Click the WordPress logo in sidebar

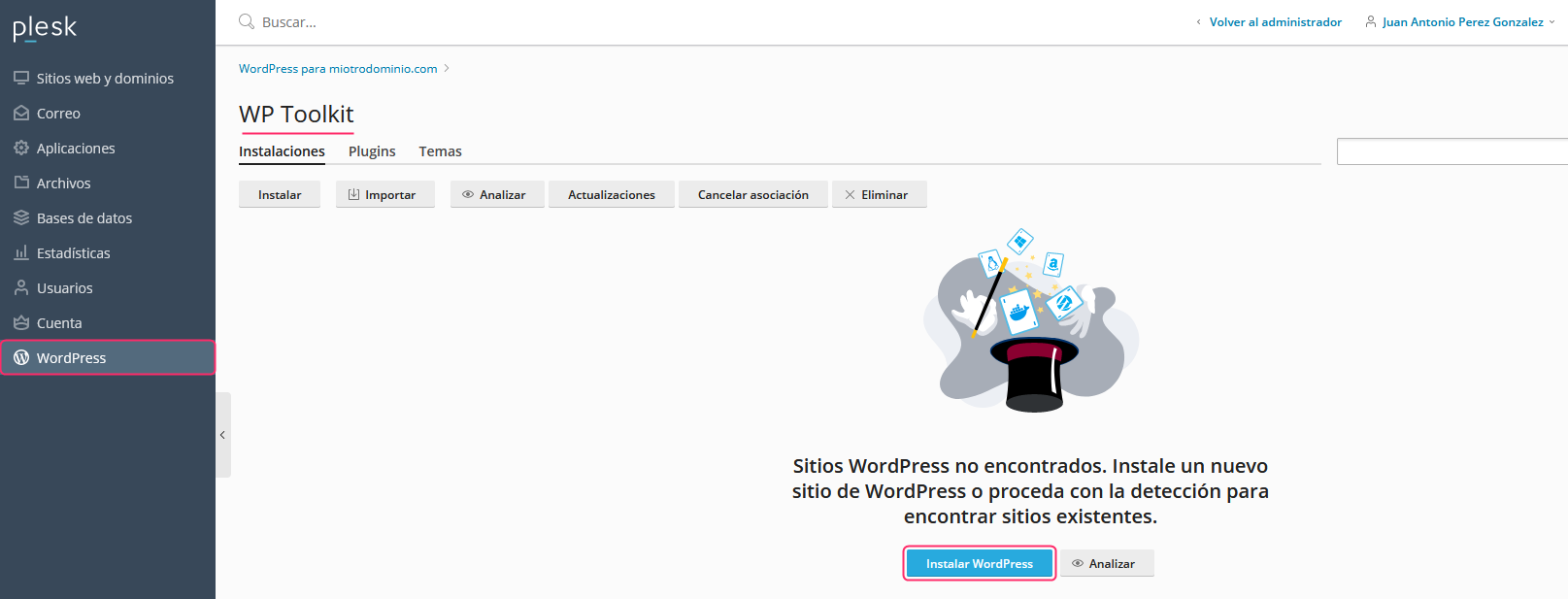[x=21, y=357]
